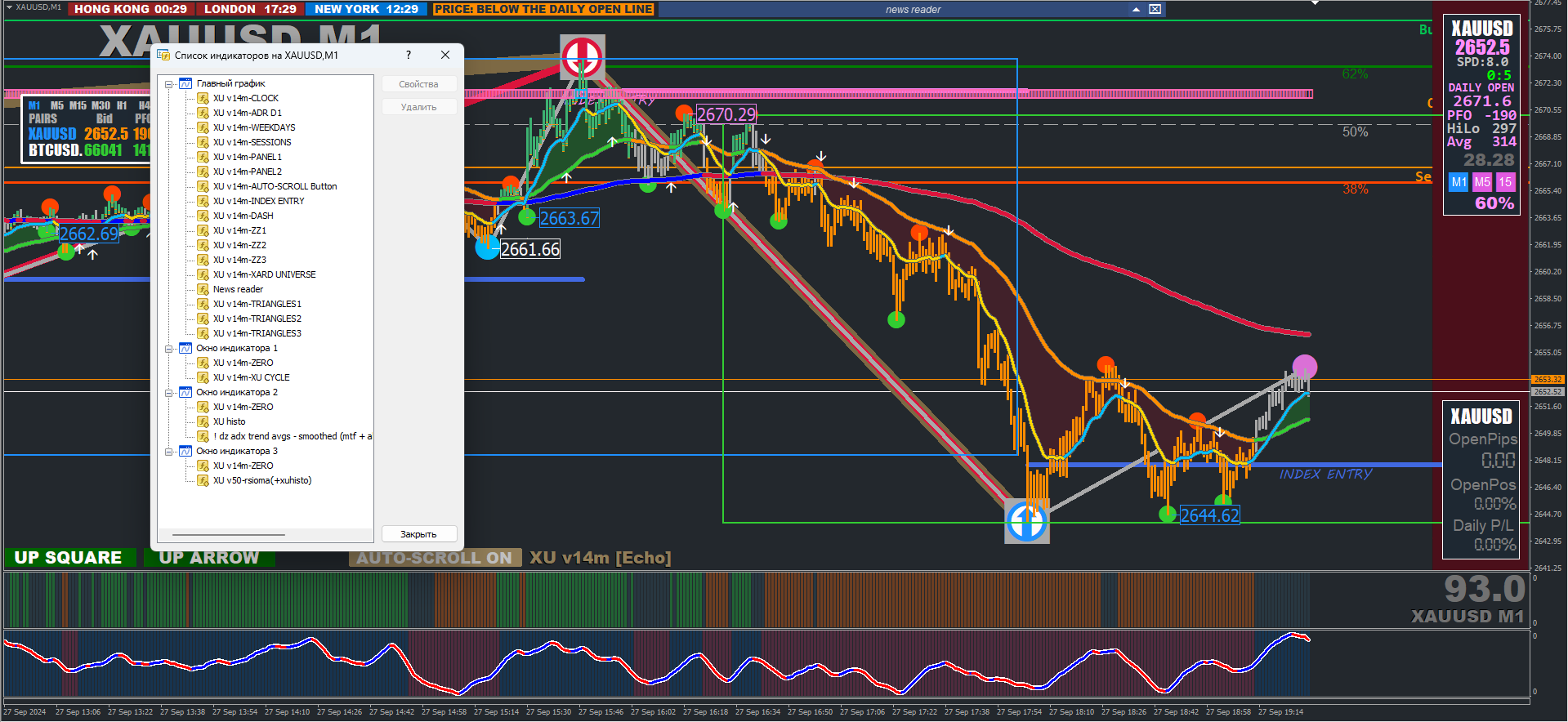This screenshot has width=1568, height=722.
Task: Select XU v14m-ZERO under Окно индикатора 3
Action: pyautogui.click(x=243, y=466)
